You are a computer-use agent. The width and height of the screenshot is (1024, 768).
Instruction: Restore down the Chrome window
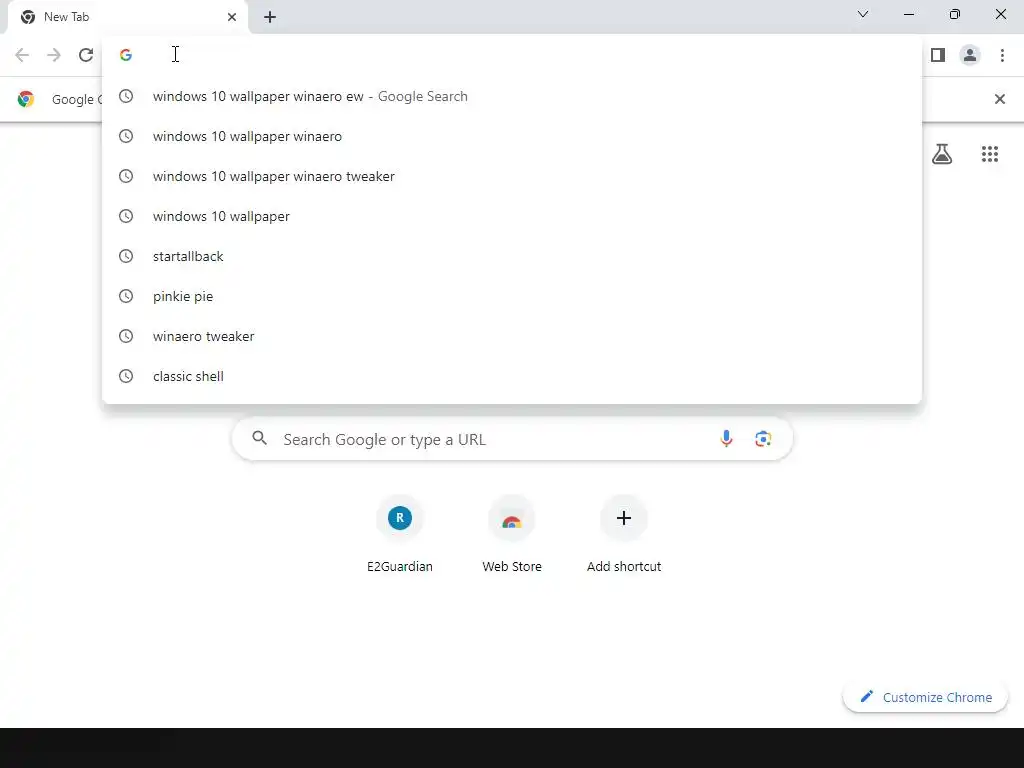955,14
